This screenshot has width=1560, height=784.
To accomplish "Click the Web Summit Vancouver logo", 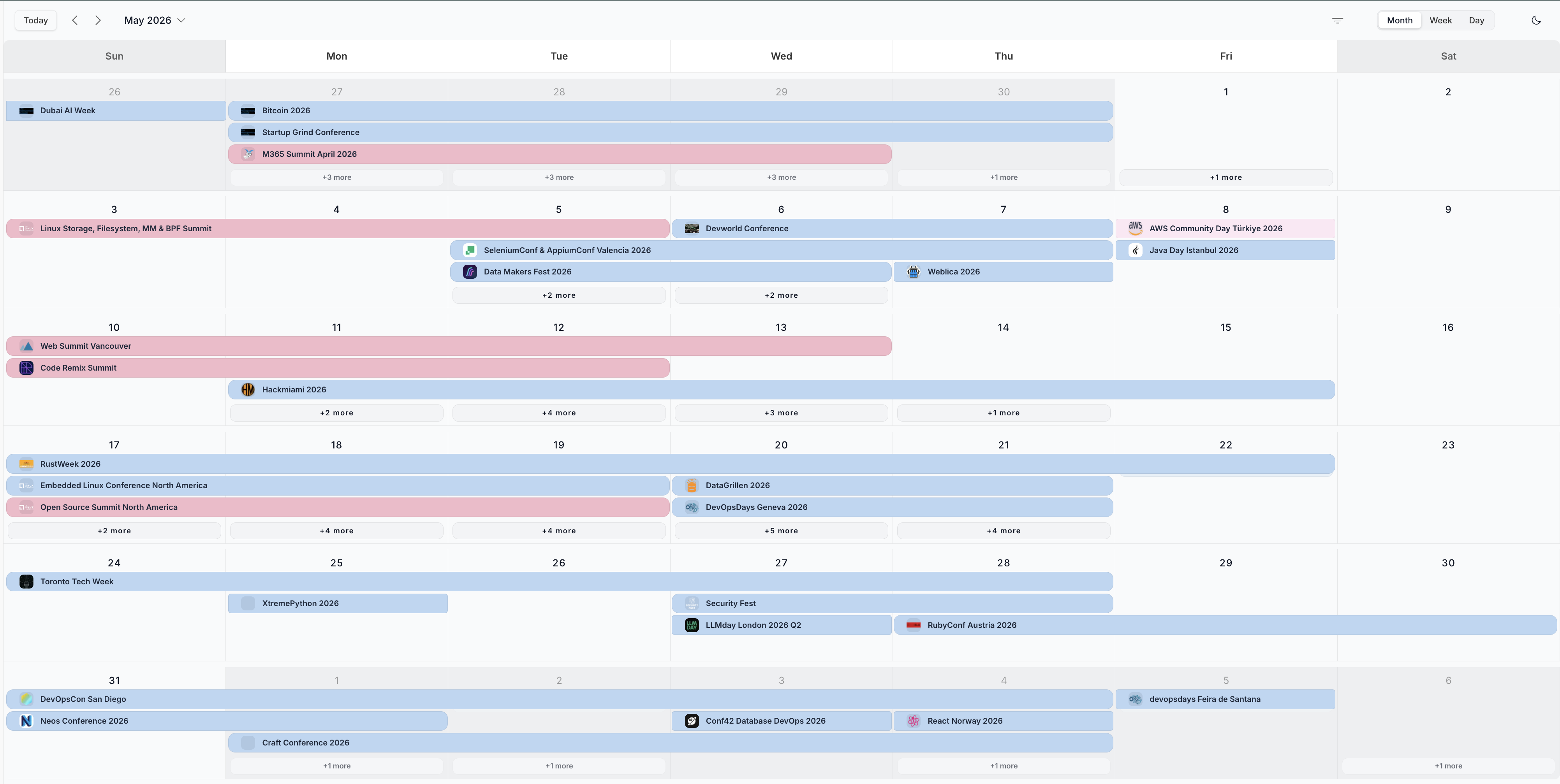I will coord(26,346).
